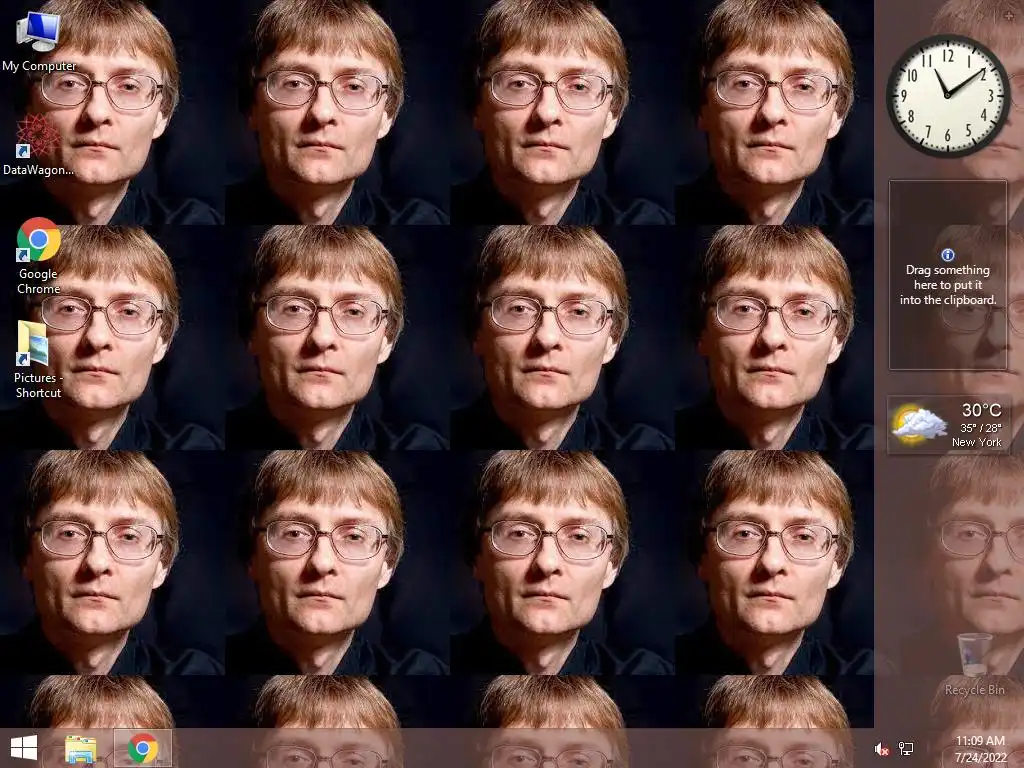Click the 30°C temperature reading
Viewport: 1024px width, 768px height.
pos(981,410)
